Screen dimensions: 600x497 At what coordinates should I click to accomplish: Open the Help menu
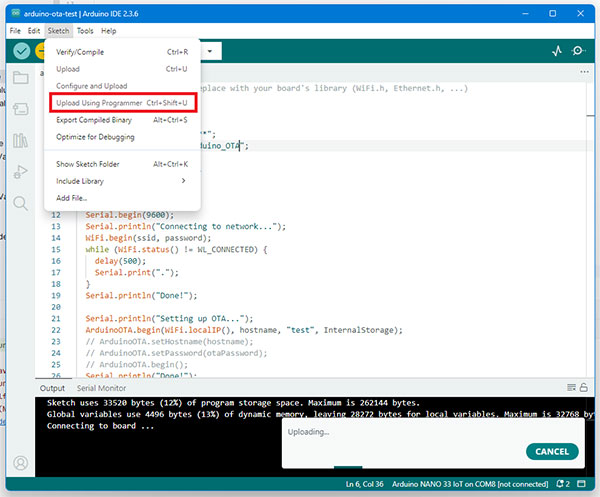[x=109, y=31]
